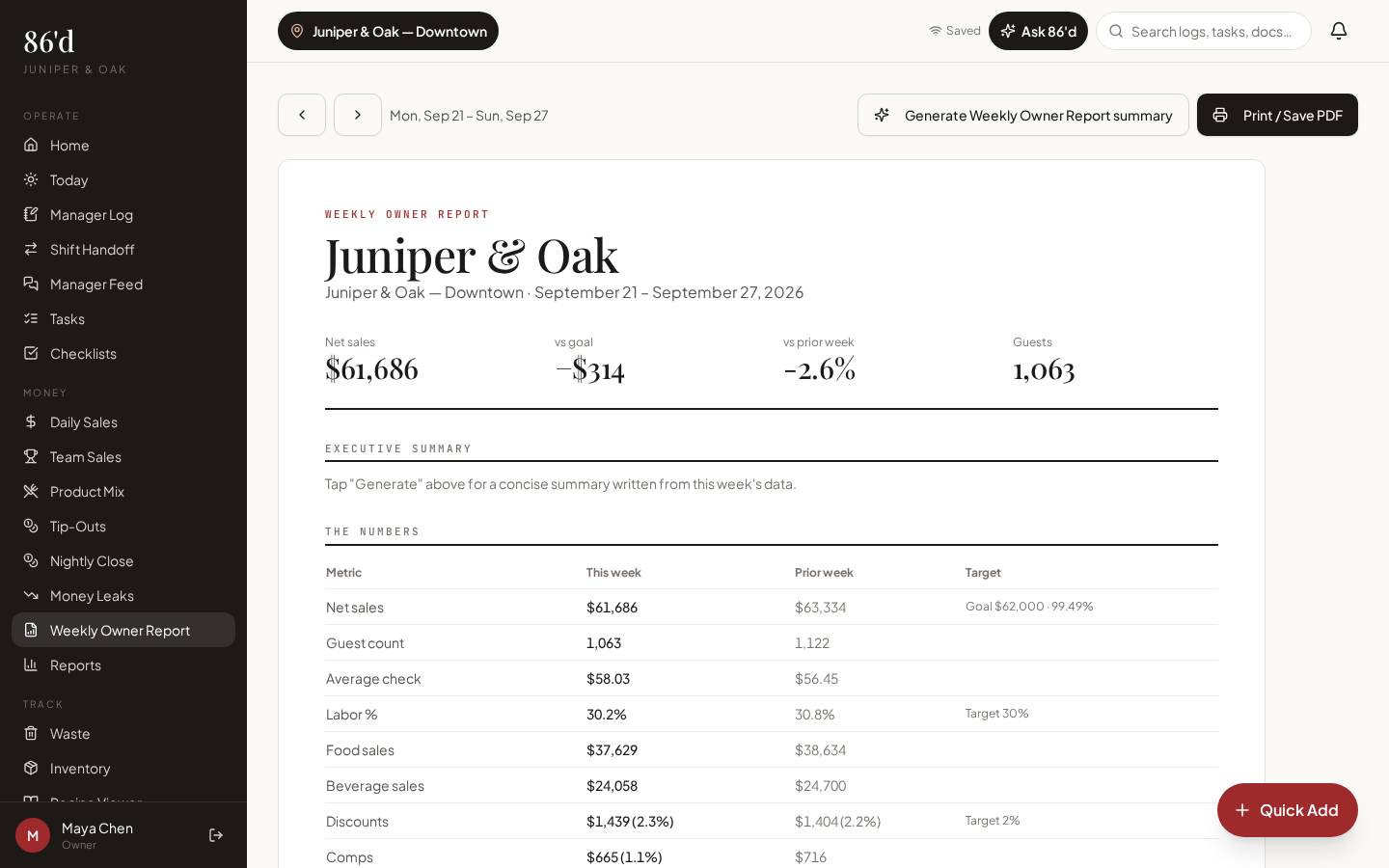Click the Labor % row's 30.2% value
Image resolution: width=1389 pixels, height=868 pixels.
pyautogui.click(x=607, y=714)
